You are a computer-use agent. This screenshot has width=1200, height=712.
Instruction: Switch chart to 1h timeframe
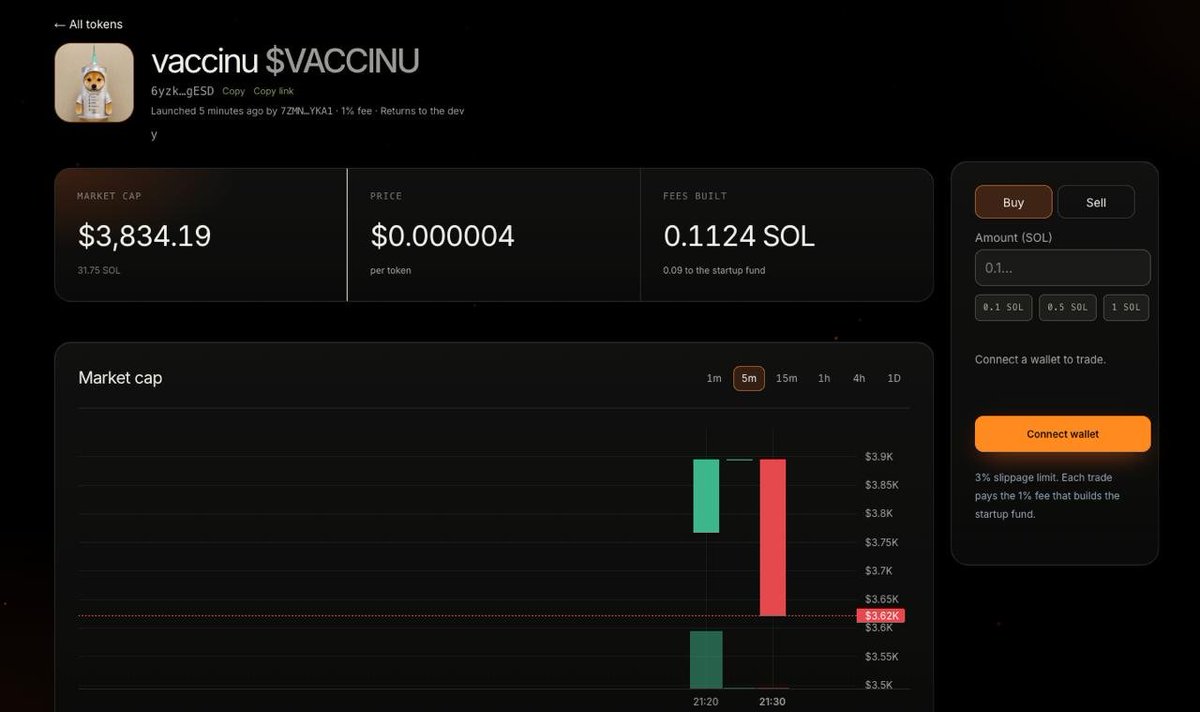point(824,378)
